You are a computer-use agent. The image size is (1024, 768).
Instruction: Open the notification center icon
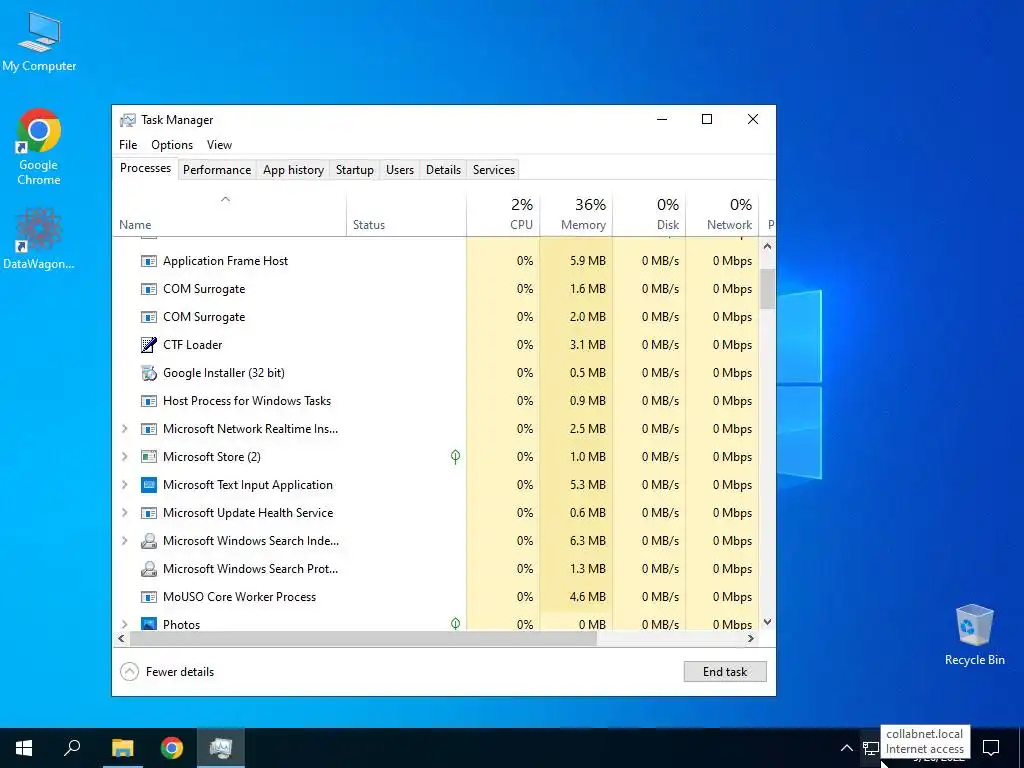991,748
